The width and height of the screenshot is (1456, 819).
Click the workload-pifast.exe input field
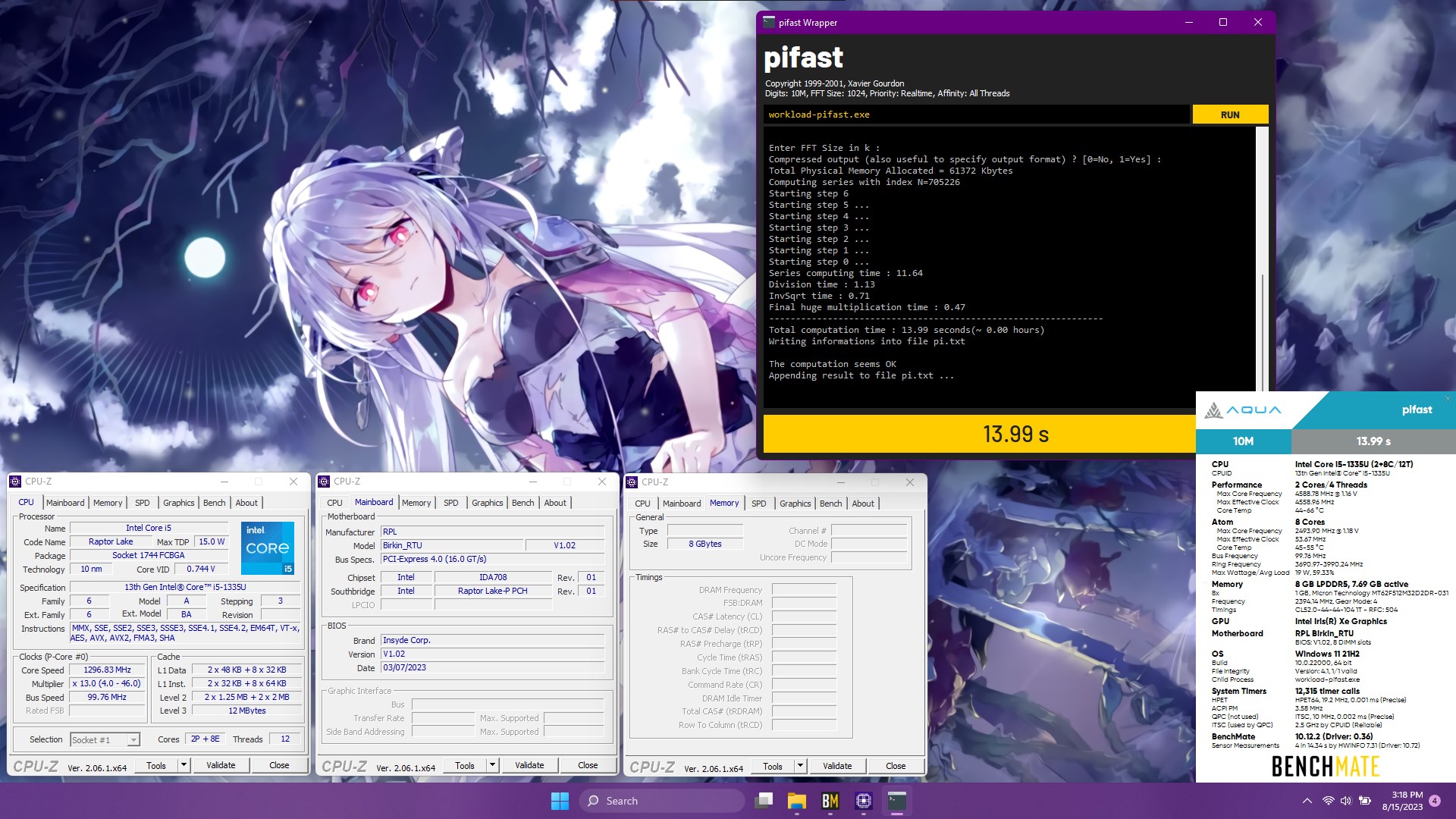point(977,115)
